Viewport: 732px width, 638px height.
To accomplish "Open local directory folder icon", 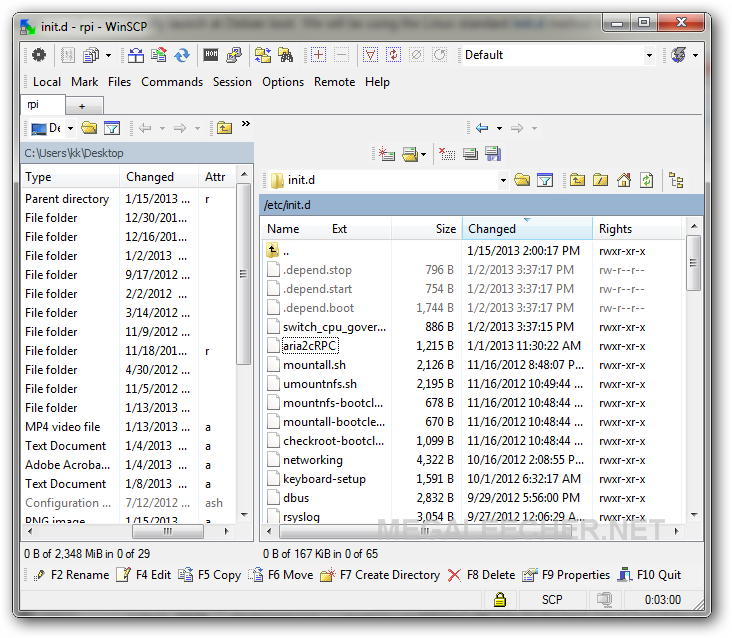I will tap(89, 127).
